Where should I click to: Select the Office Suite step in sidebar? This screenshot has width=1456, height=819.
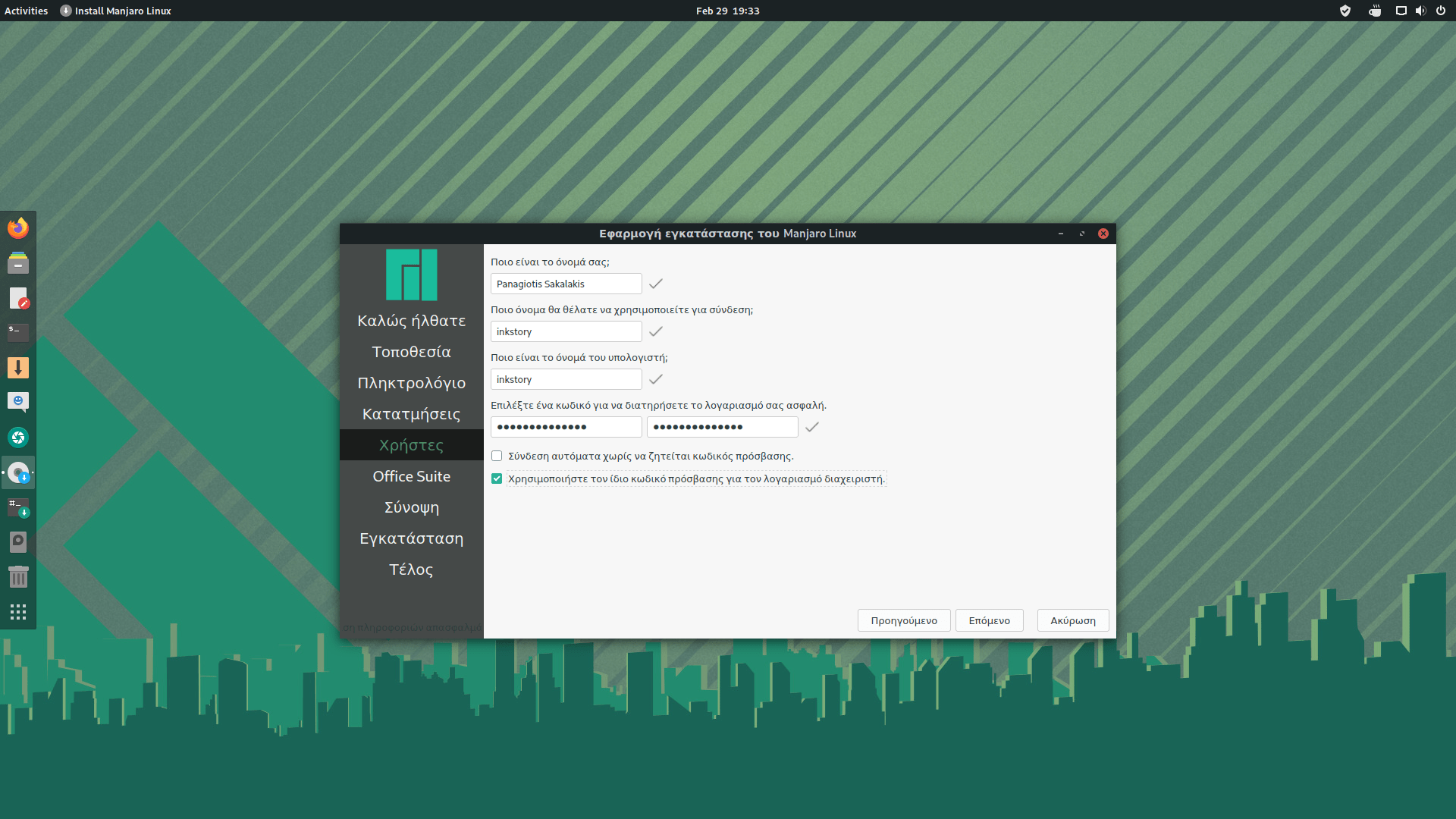(x=411, y=476)
